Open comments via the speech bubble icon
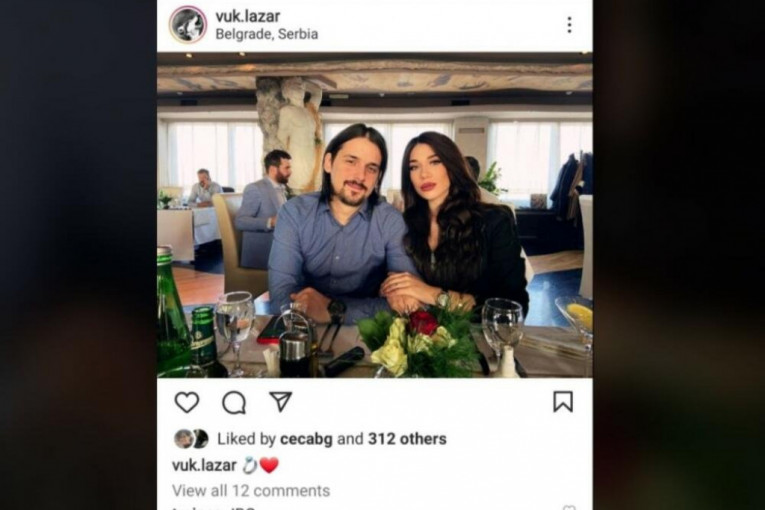Viewport: 765px width, 510px height. click(234, 403)
